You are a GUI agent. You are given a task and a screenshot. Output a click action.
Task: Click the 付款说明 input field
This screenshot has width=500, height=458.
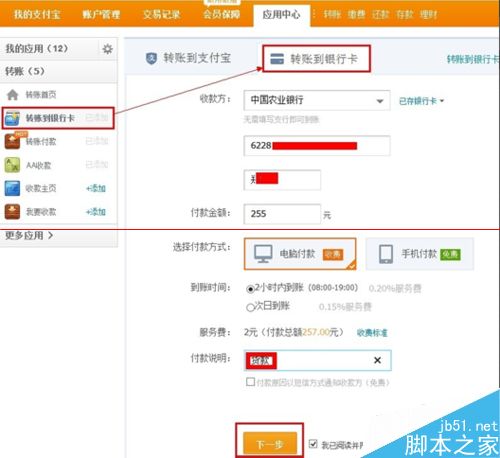point(317,360)
